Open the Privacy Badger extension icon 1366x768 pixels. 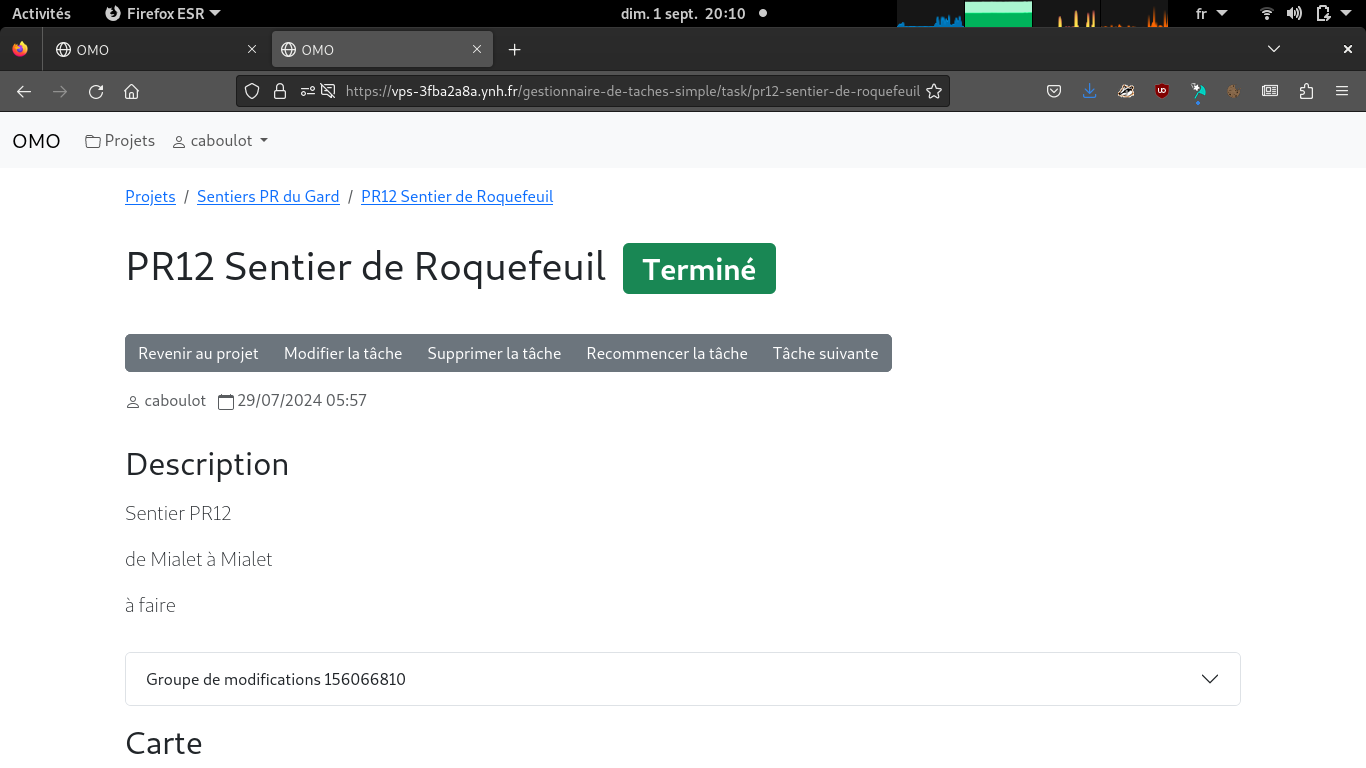(1126, 91)
